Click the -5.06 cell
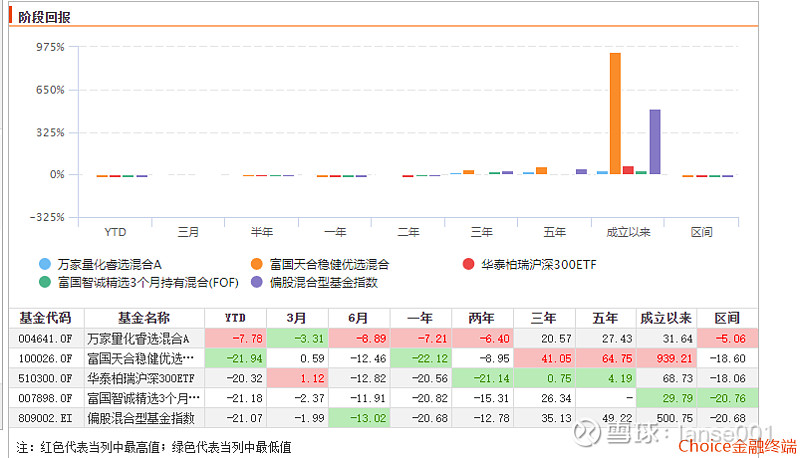 pos(728,339)
